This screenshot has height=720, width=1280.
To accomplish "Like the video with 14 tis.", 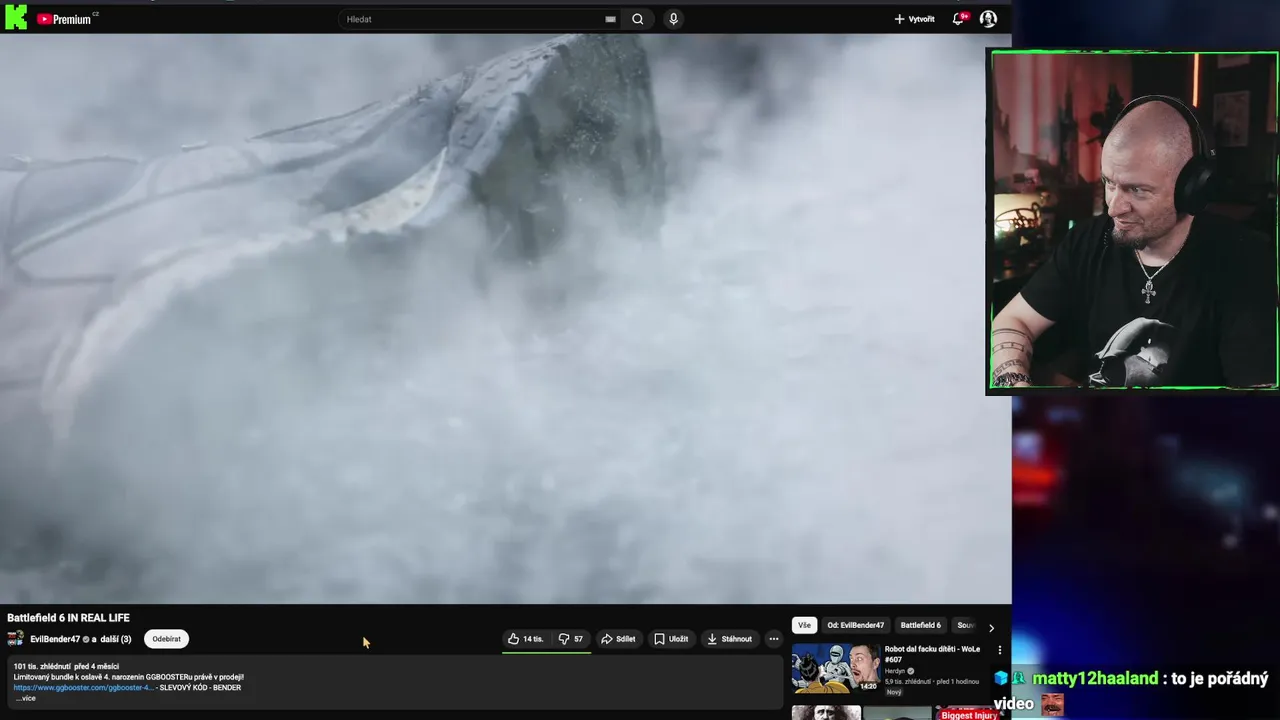I will pyautogui.click(x=526, y=639).
